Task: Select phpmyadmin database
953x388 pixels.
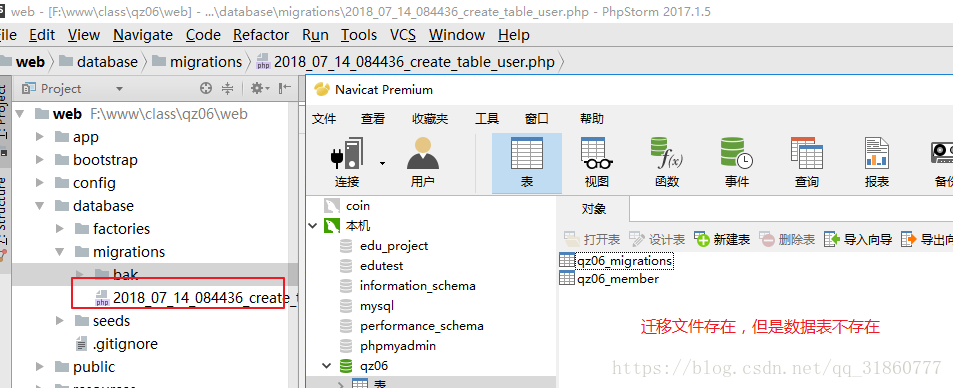Action: tap(398, 346)
